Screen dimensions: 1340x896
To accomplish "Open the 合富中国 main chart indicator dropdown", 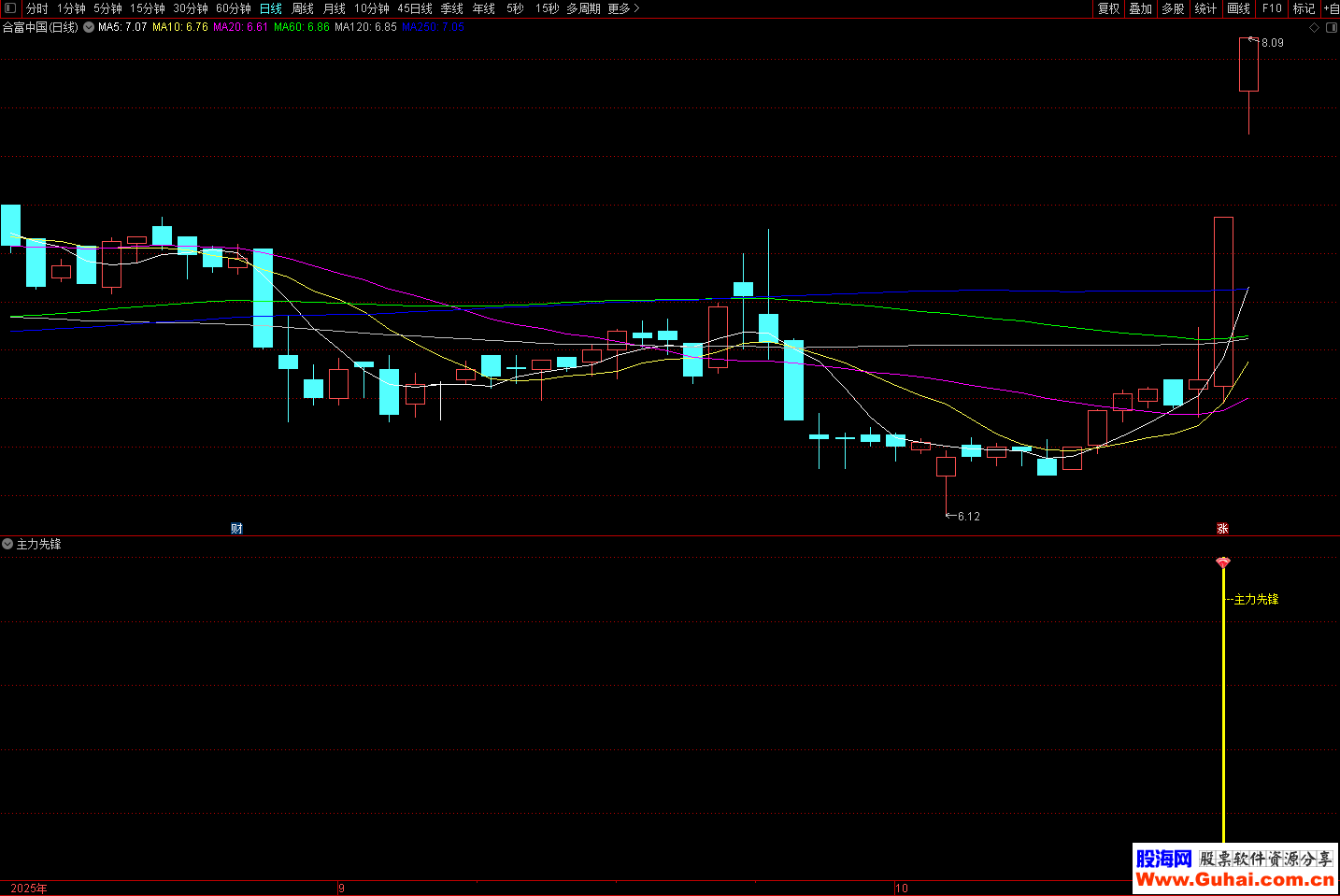I will [89, 27].
